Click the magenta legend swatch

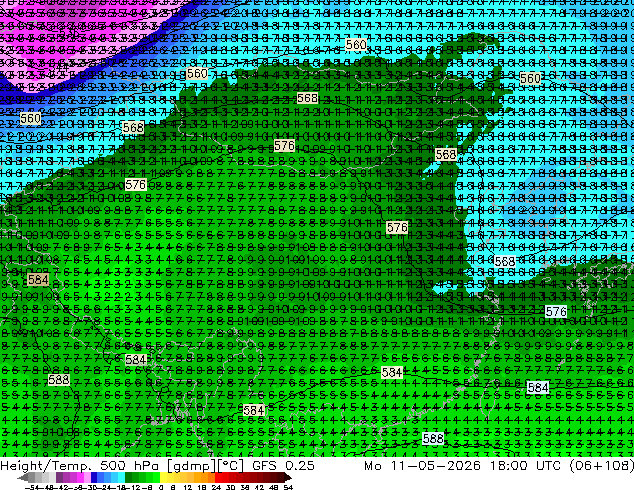click(80, 477)
